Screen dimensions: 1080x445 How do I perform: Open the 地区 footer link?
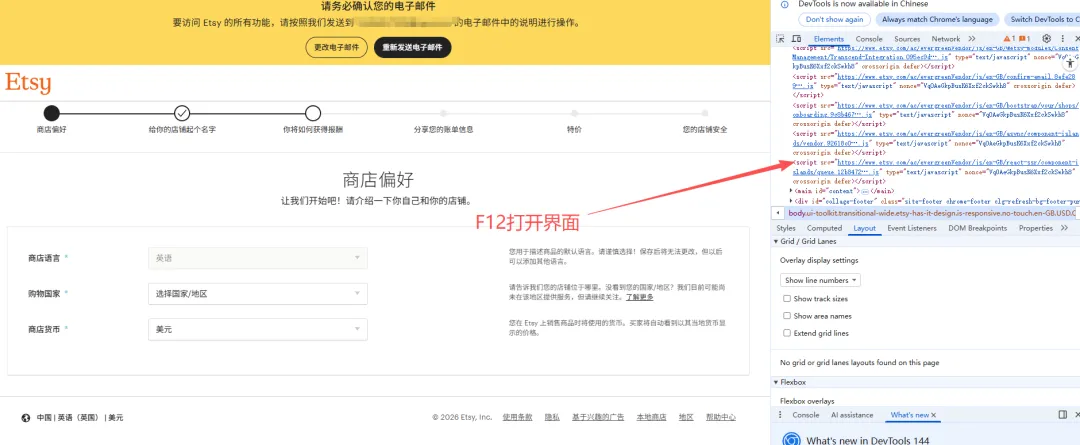pos(686,417)
